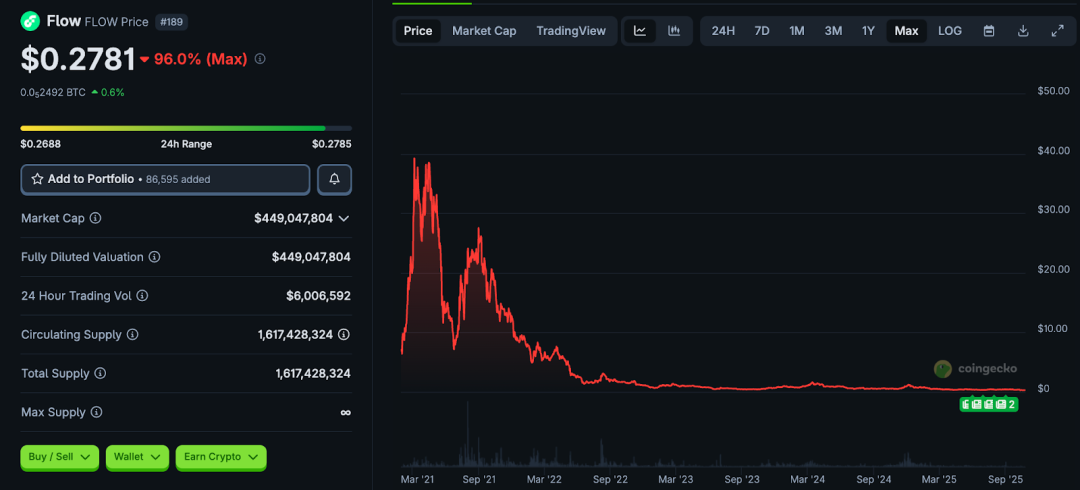Select the 24H time range
This screenshot has width=1080, height=490.
(723, 31)
